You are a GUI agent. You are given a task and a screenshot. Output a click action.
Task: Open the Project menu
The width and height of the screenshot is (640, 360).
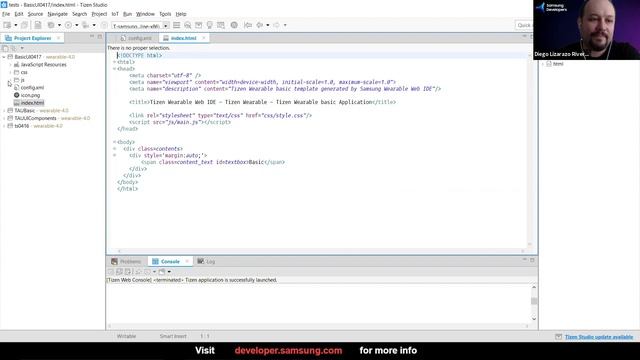point(99,14)
